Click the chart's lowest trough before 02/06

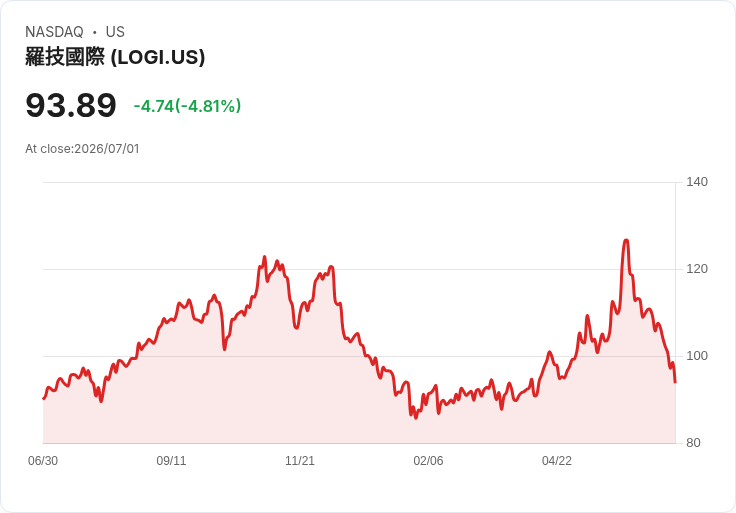(415, 418)
